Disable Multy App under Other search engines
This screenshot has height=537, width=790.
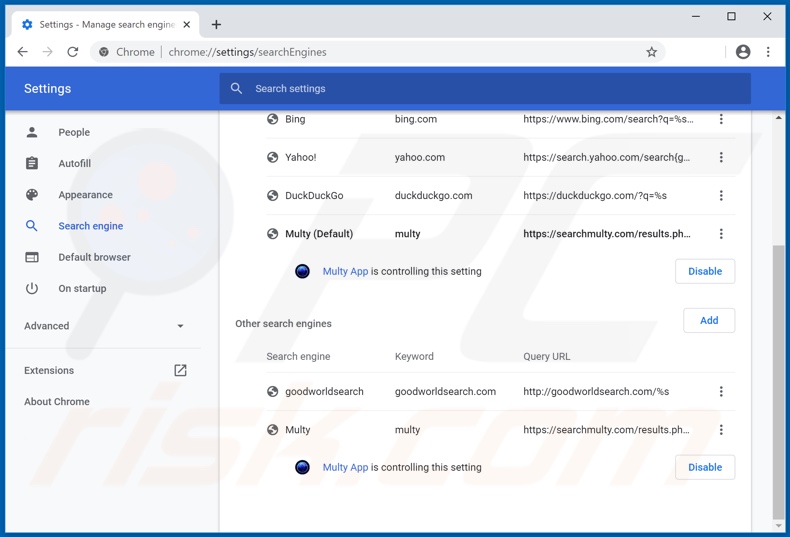[705, 467]
